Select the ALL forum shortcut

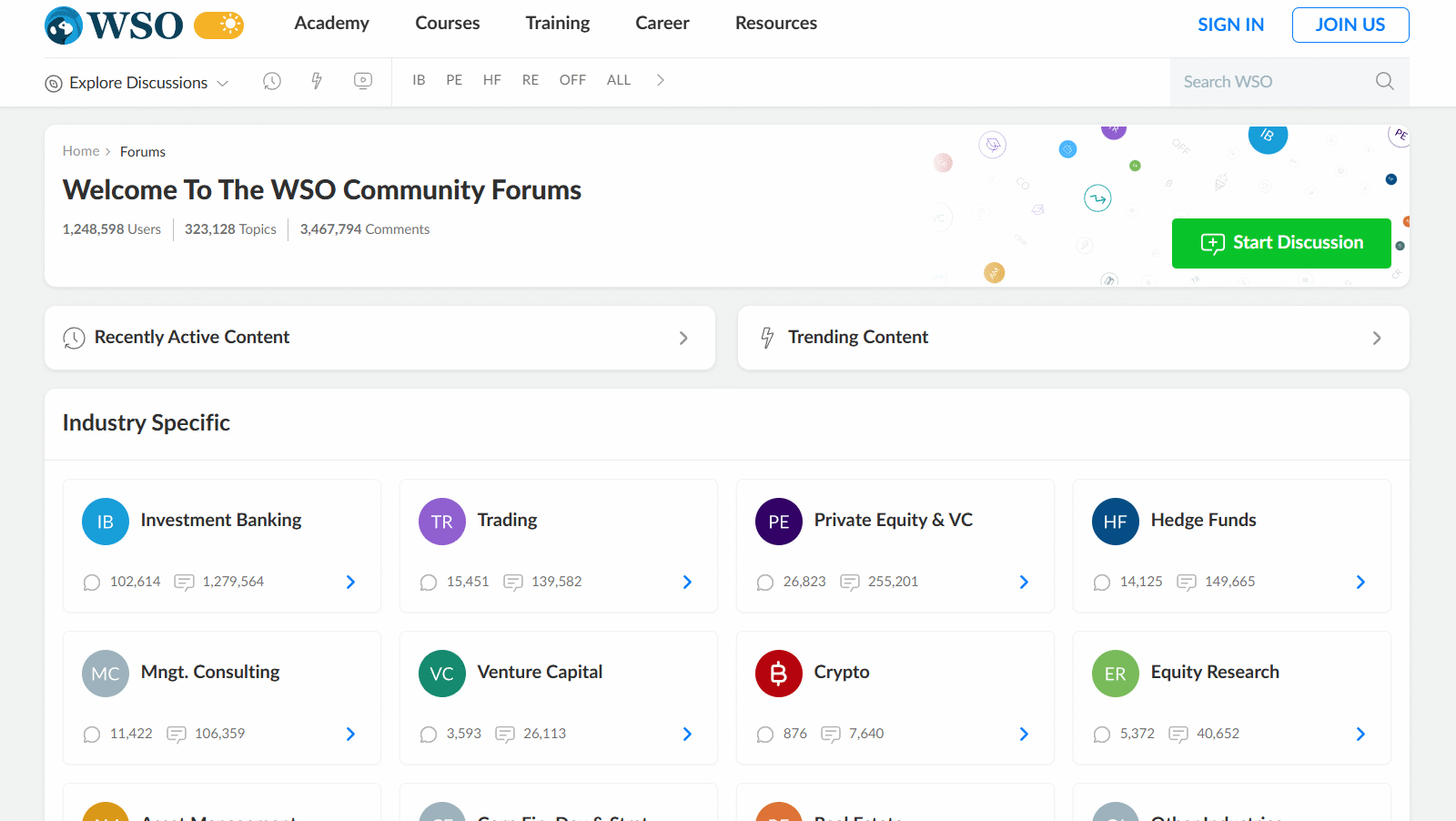619,80
